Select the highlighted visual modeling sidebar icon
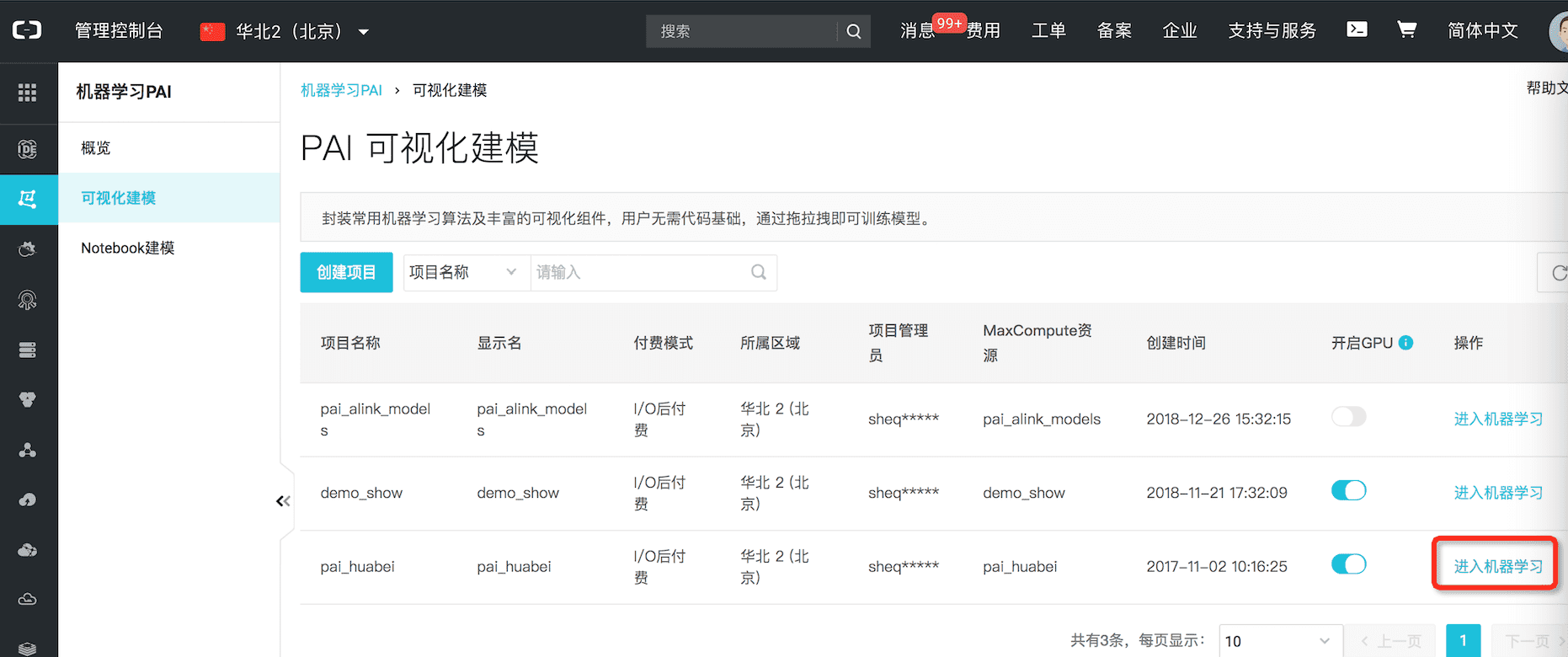Screen dimensions: 1568x657 [x=27, y=199]
